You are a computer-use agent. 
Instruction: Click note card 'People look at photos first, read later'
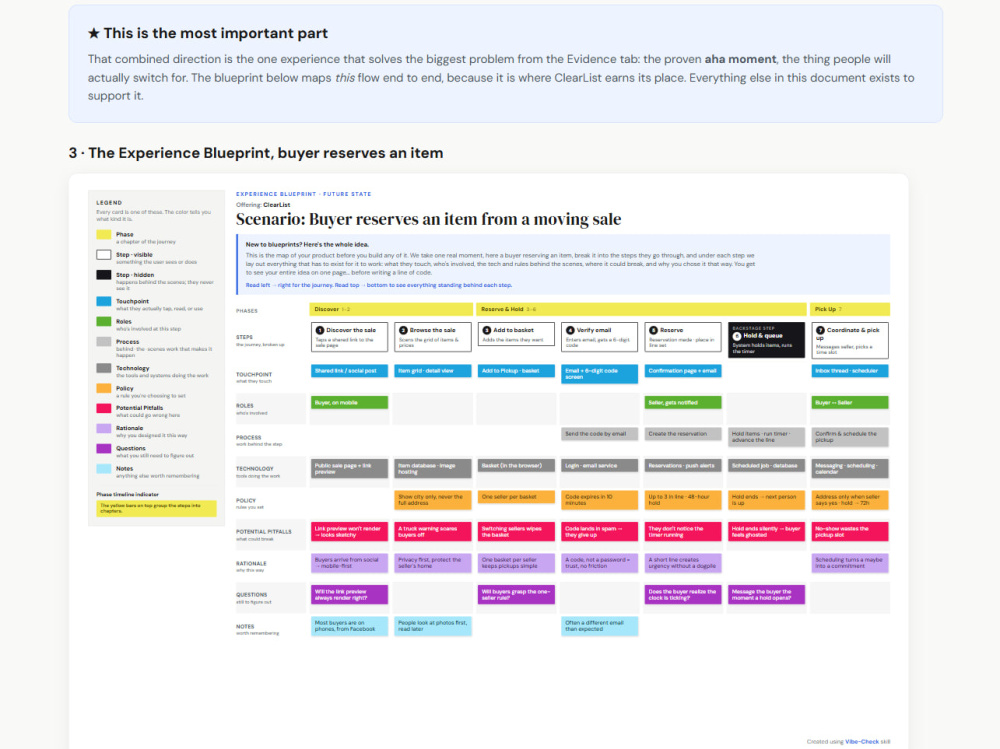(433, 627)
